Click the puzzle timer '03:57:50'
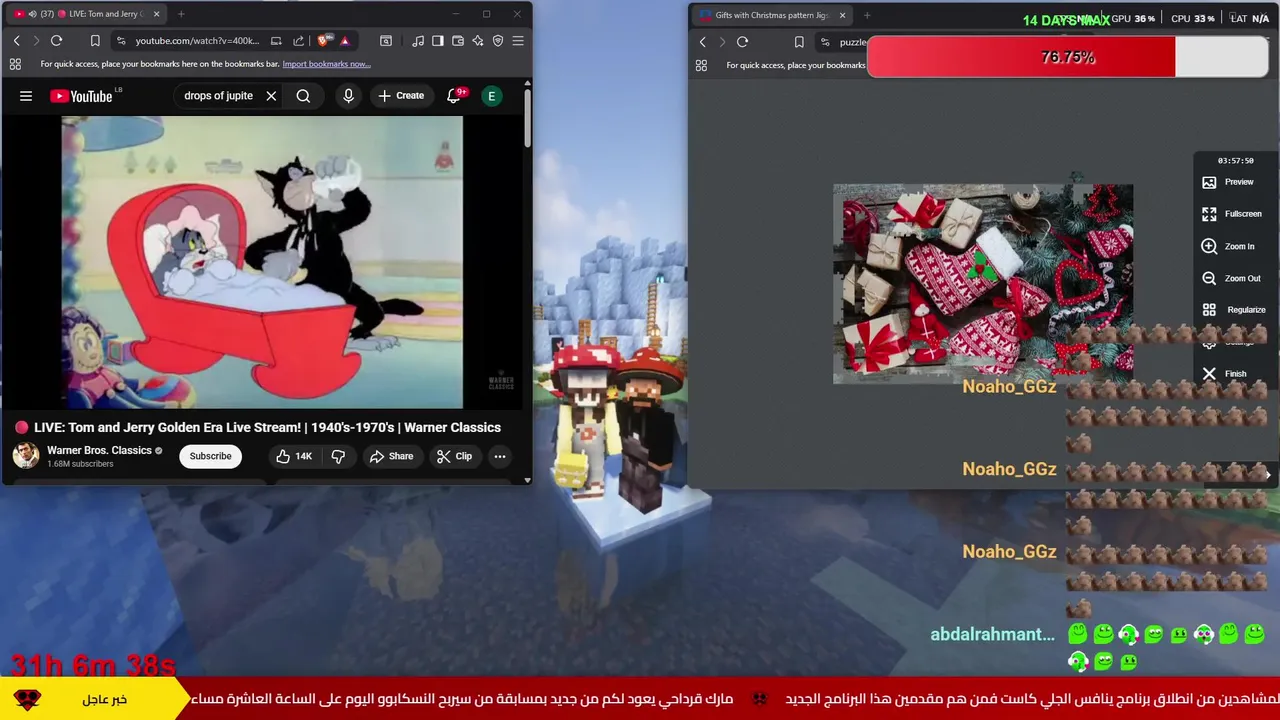 tap(1235, 160)
